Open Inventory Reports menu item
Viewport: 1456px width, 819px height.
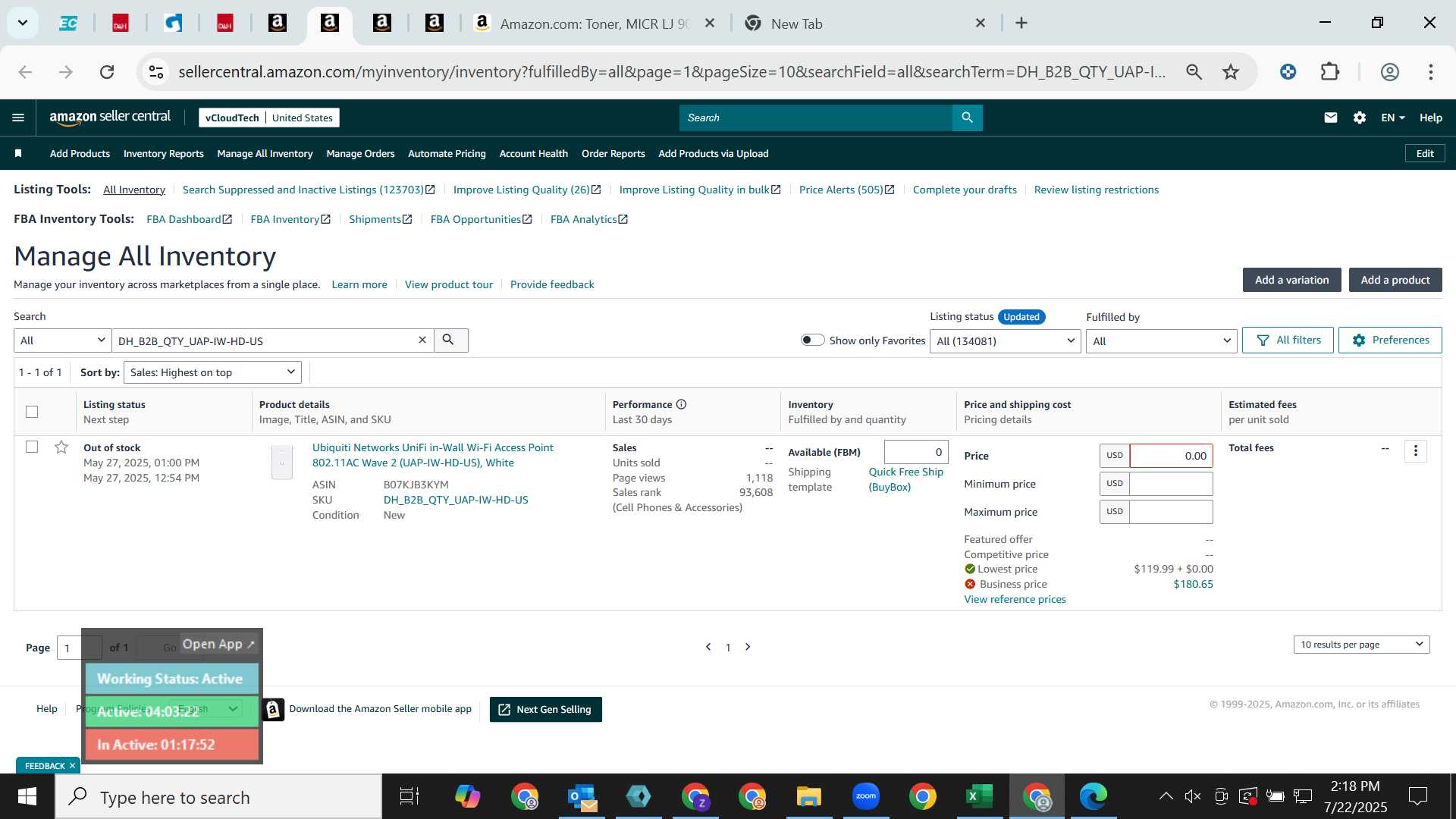click(163, 153)
